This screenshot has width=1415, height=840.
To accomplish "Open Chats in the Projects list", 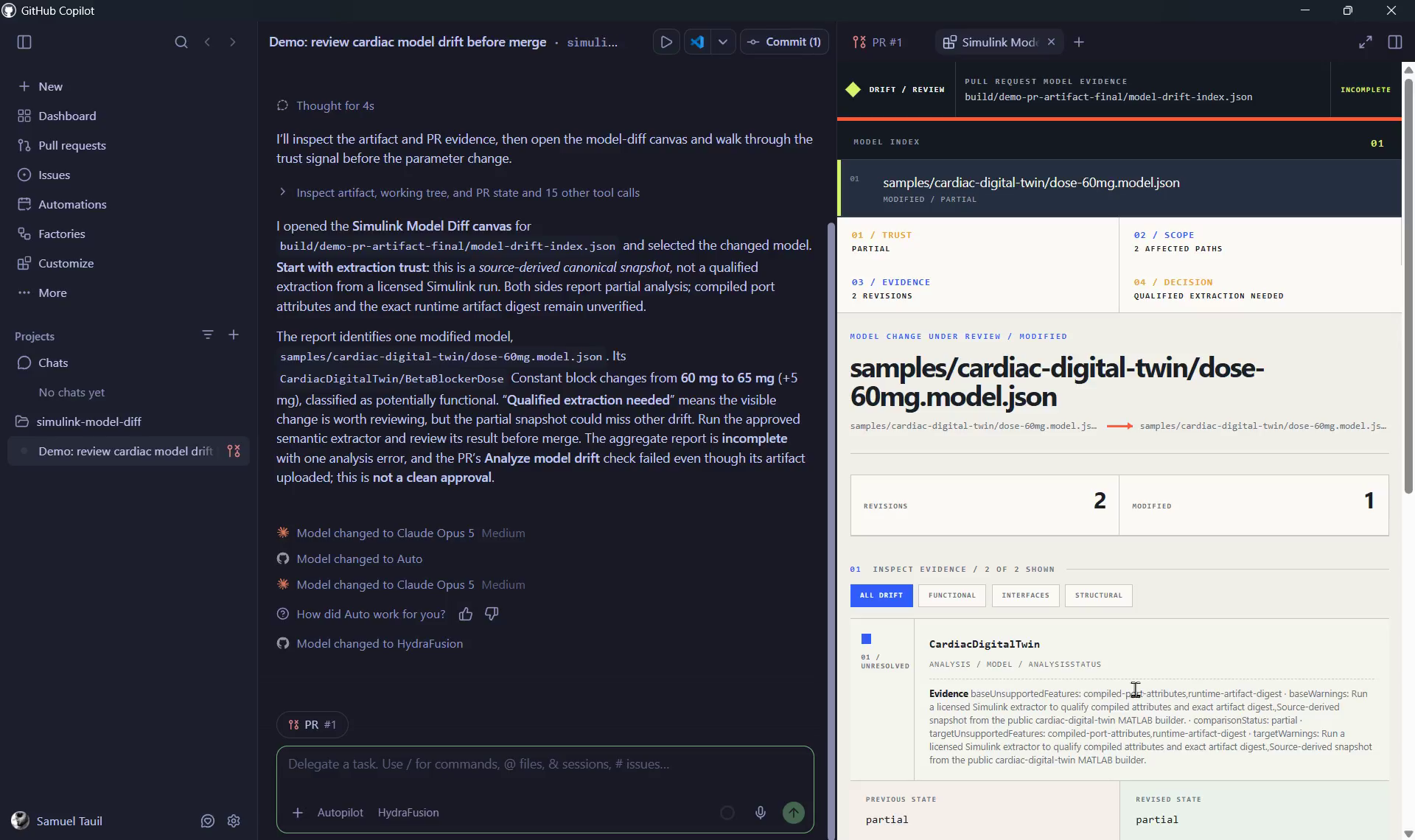I will (128, 363).
